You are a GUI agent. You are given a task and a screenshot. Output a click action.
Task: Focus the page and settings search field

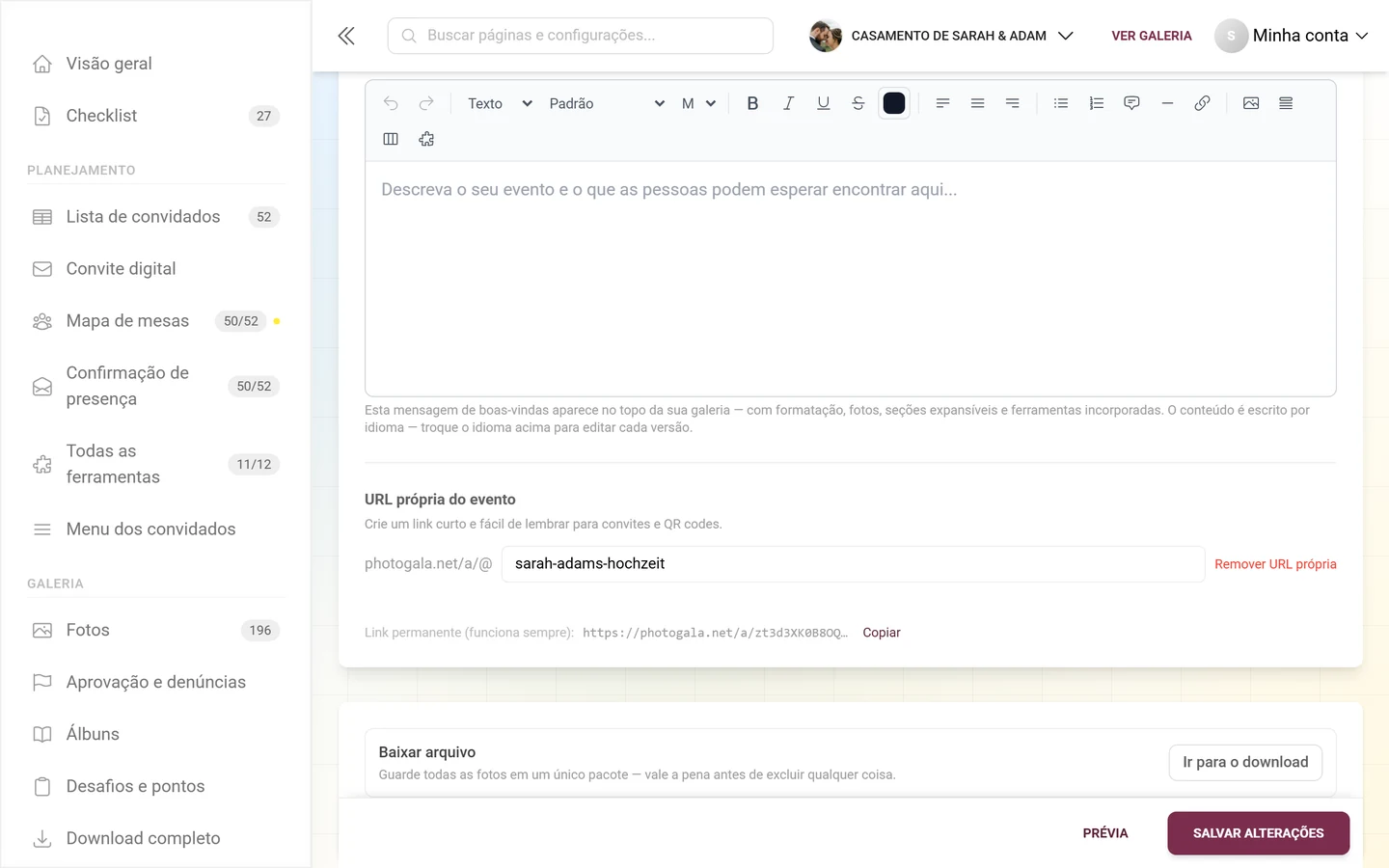click(x=581, y=36)
